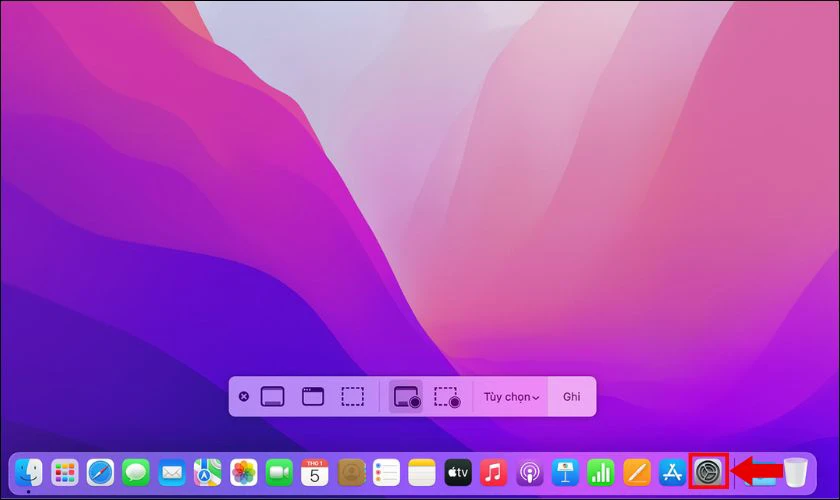The height and width of the screenshot is (500, 840).
Task: Launch Safari from the Dock
Action: (x=100, y=473)
